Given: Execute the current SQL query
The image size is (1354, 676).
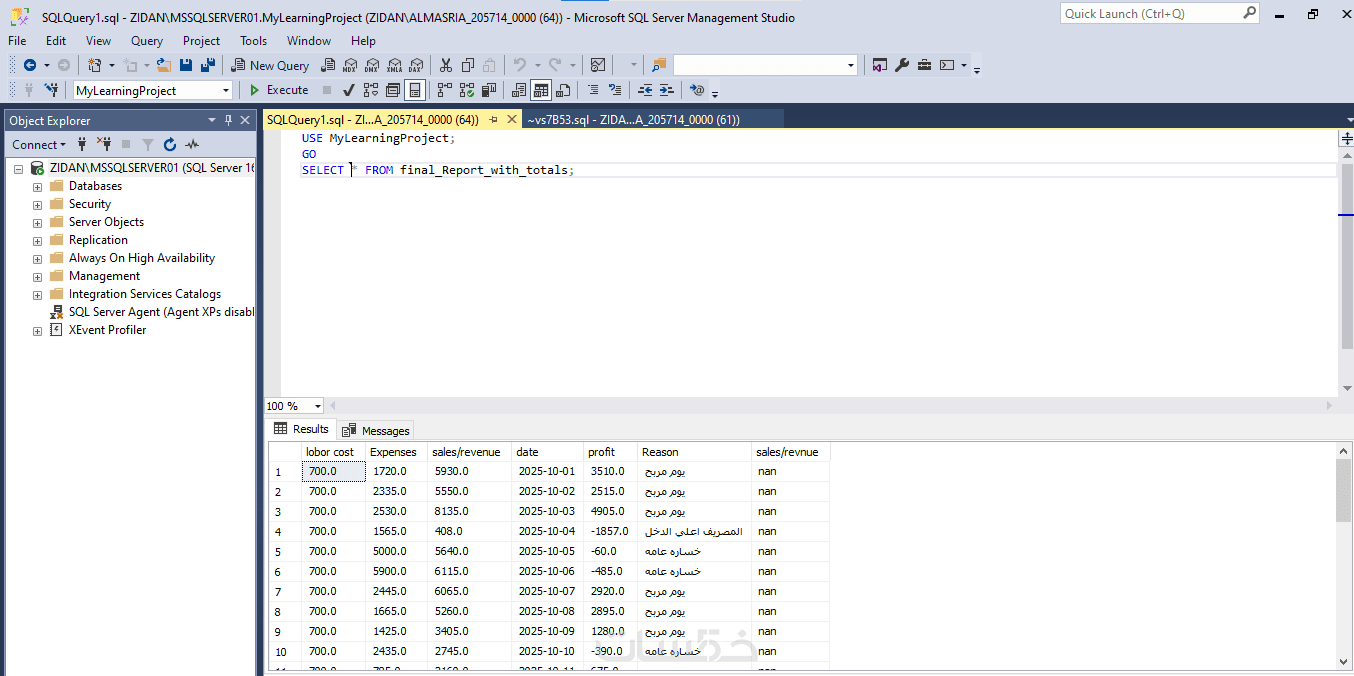Looking at the screenshot, I should 279,90.
